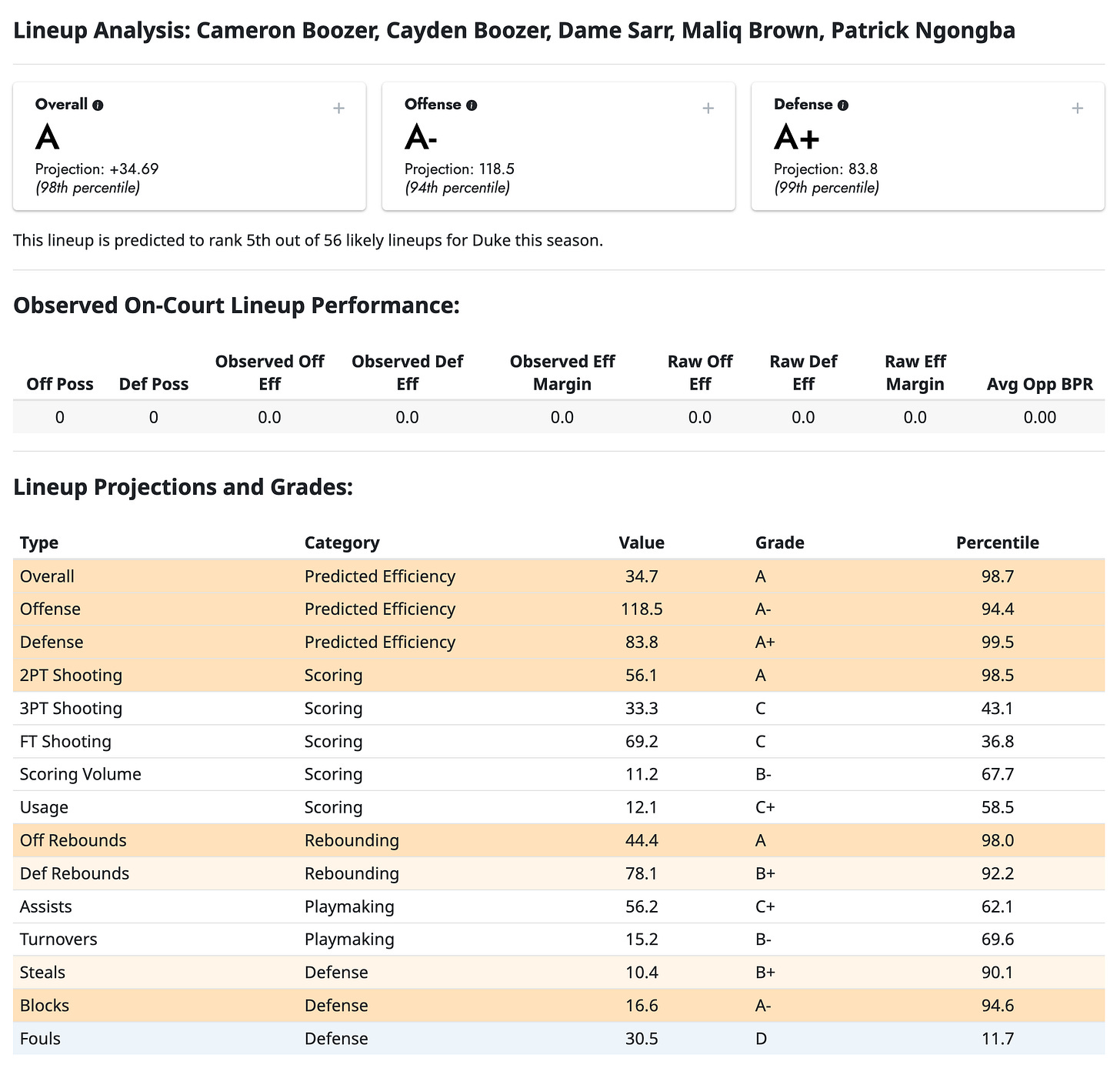This screenshot has height=1068, width=1120.
Task: Select the Def Poss column header
Action: [x=154, y=384]
